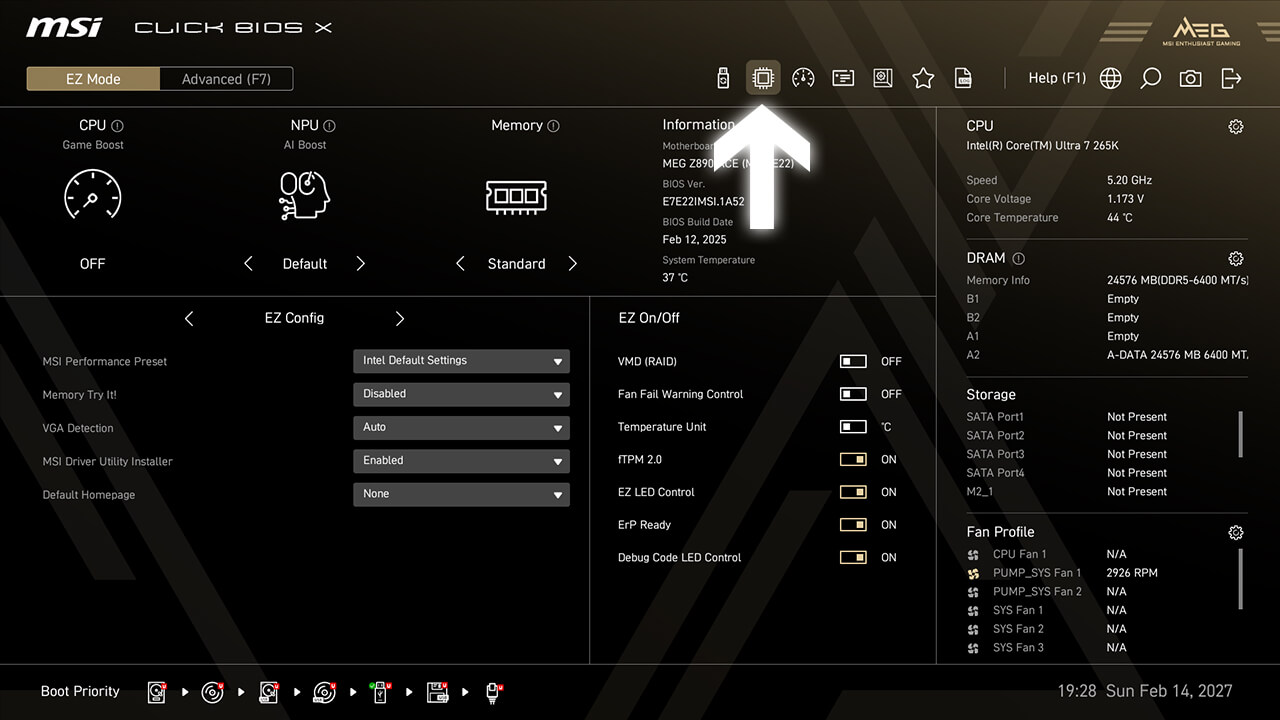Click the info icon beside Memory

pyautogui.click(x=553, y=126)
